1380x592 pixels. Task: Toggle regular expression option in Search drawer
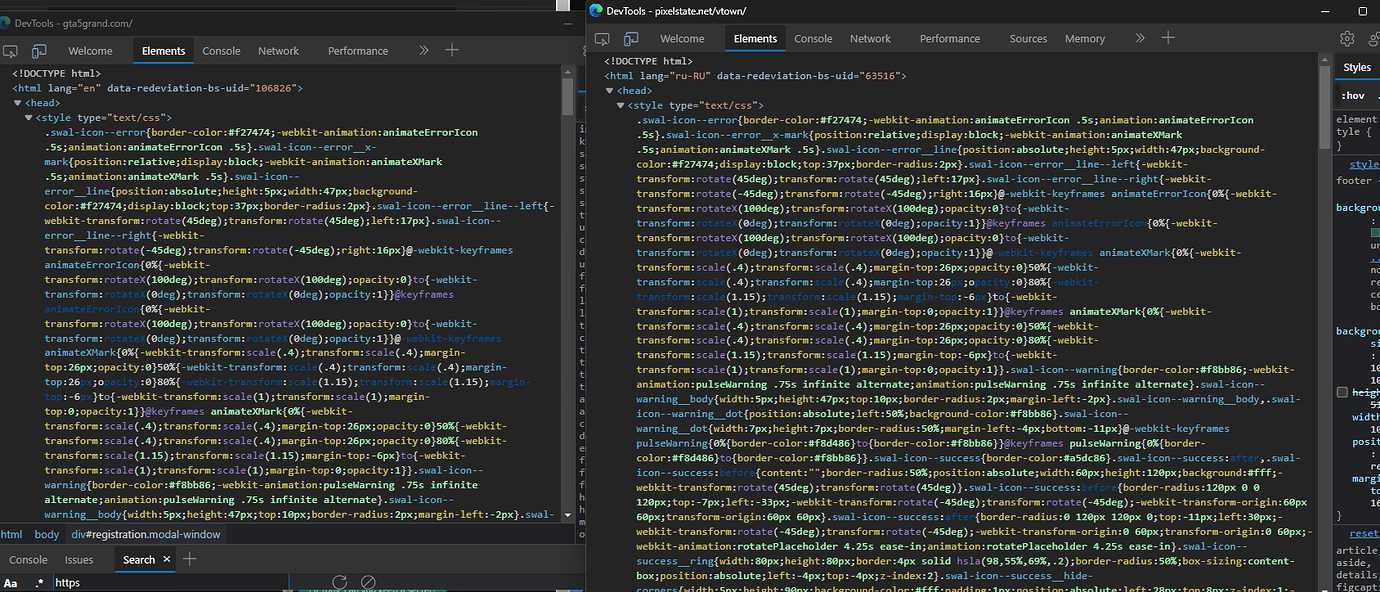pyautogui.click(x=39, y=583)
